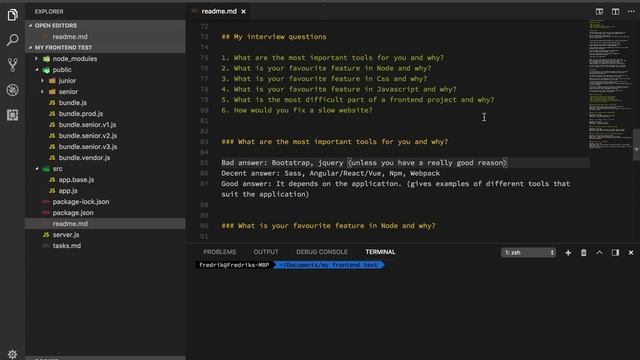Move the panel to the side

click(x=615, y=253)
